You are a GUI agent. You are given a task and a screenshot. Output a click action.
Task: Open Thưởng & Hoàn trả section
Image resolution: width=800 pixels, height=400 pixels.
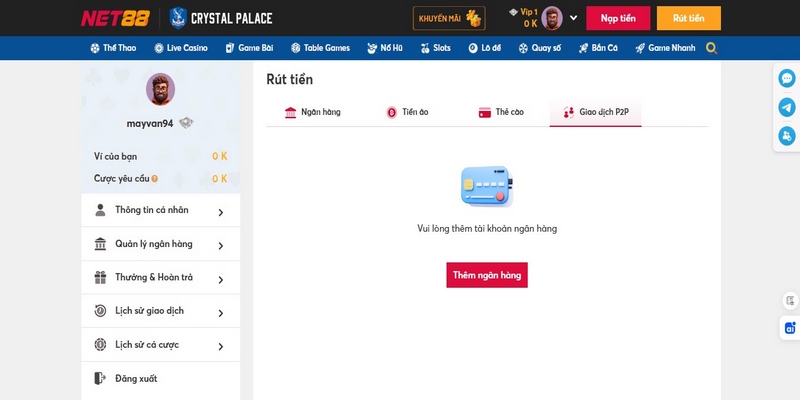click(x=160, y=278)
